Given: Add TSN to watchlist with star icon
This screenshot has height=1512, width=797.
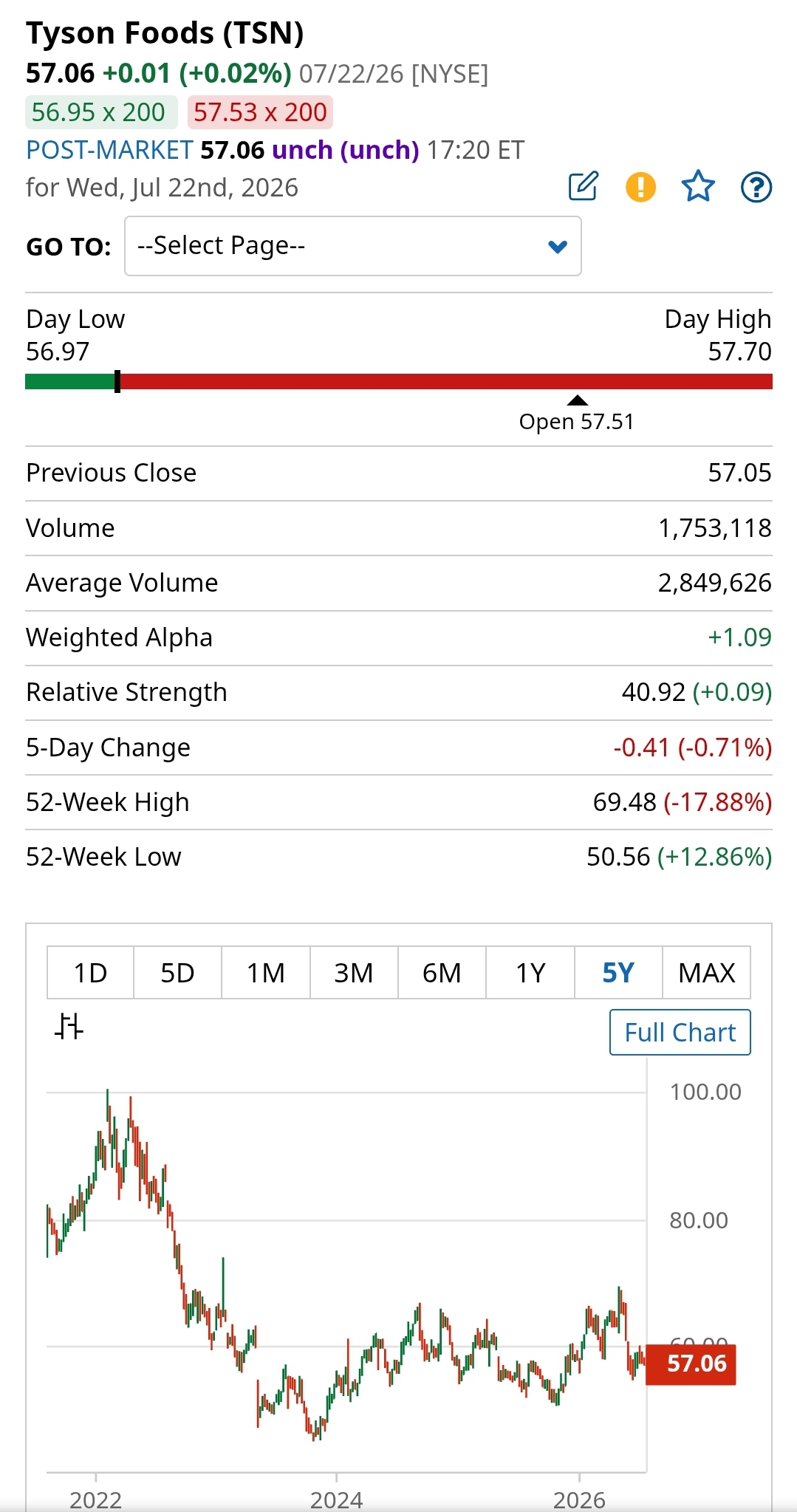Looking at the screenshot, I should tap(698, 186).
